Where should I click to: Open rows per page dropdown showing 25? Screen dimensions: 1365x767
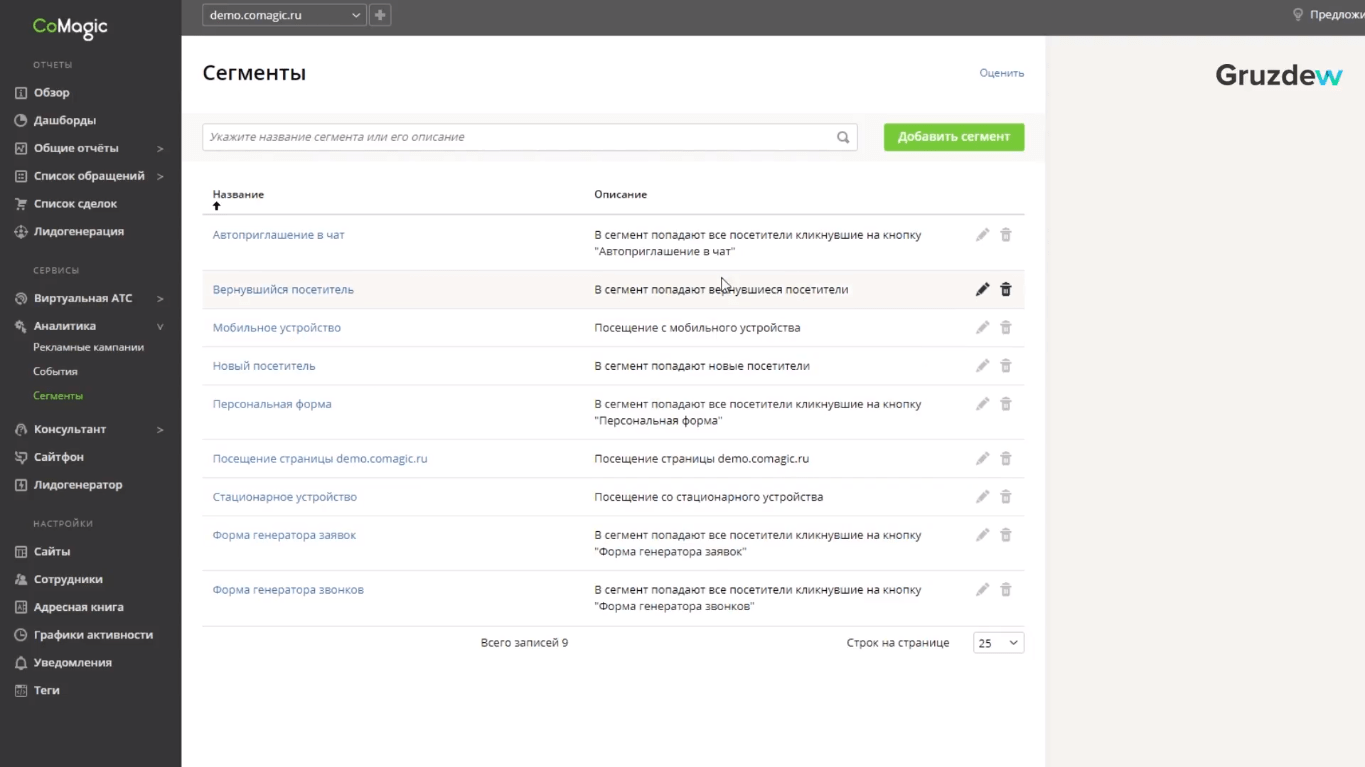pos(998,643)
